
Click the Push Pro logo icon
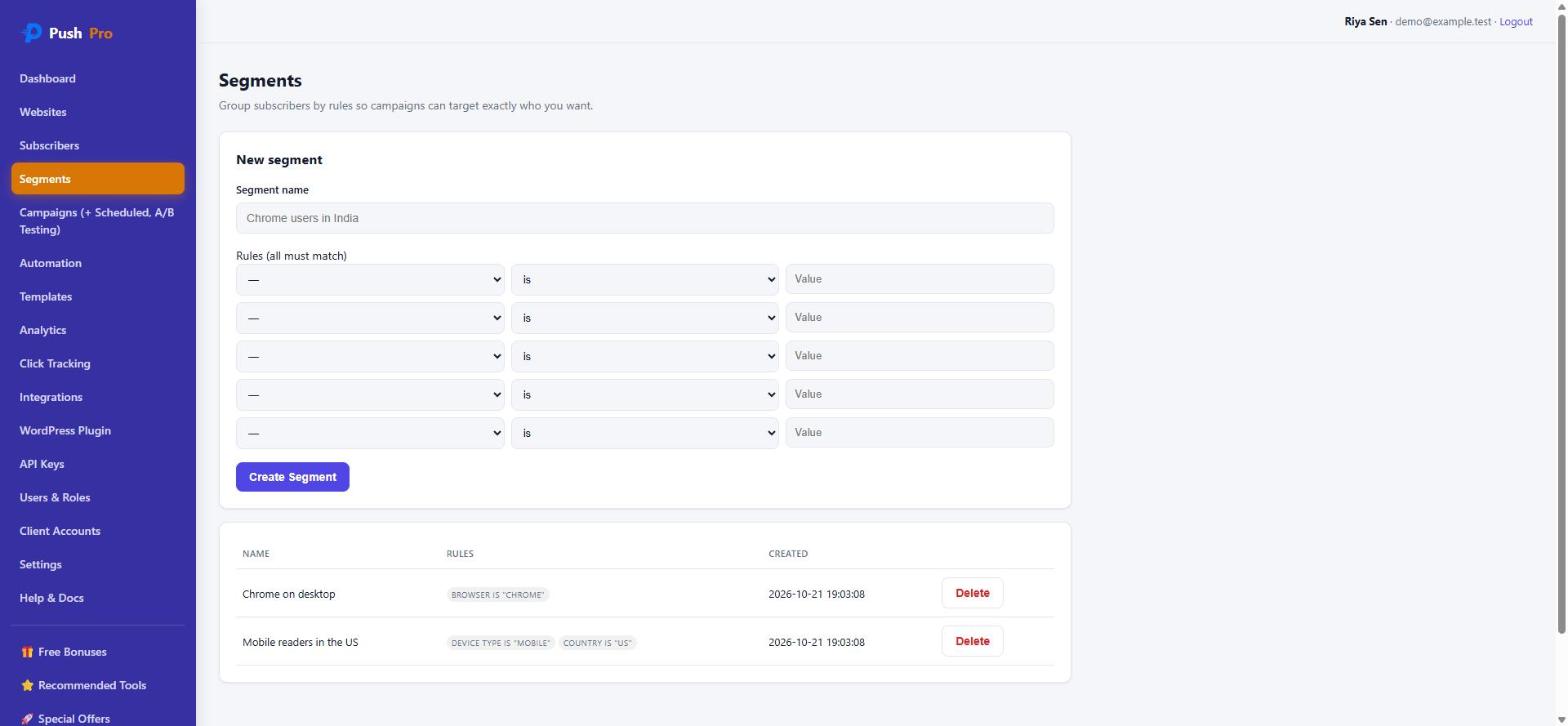pyautogui.click(x=32, y=33)
